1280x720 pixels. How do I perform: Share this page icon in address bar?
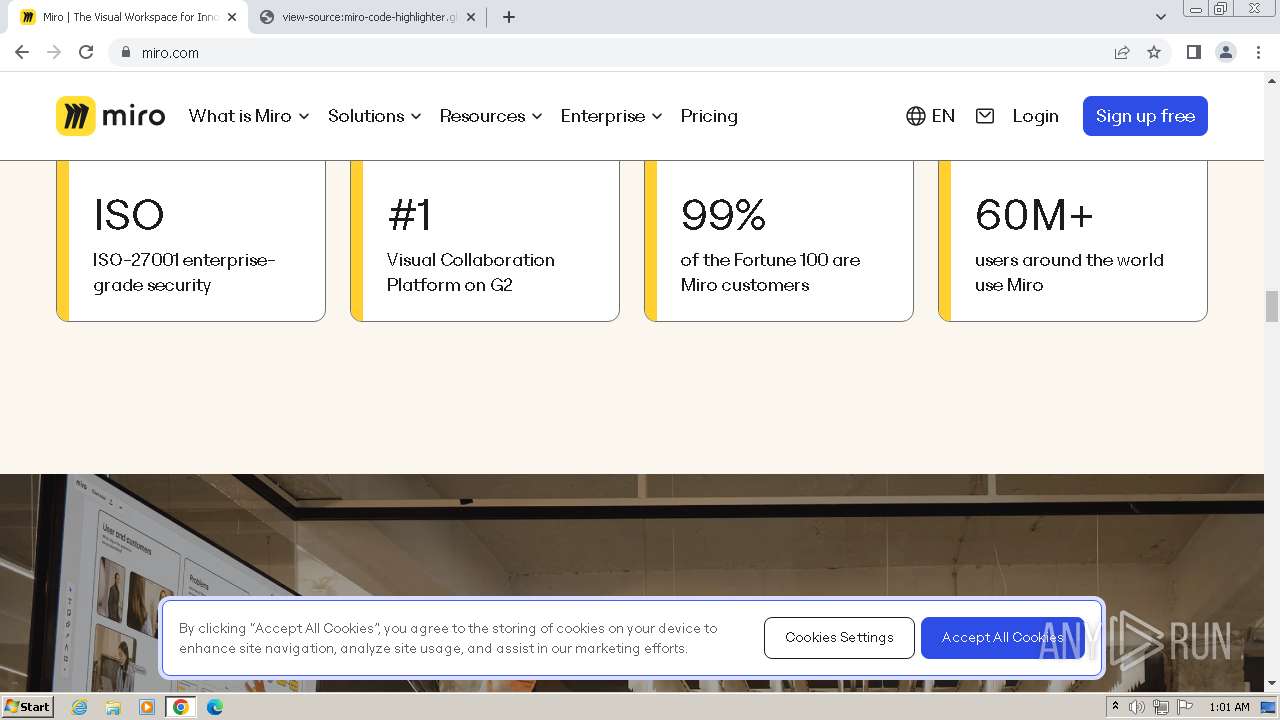(1122, 52)
